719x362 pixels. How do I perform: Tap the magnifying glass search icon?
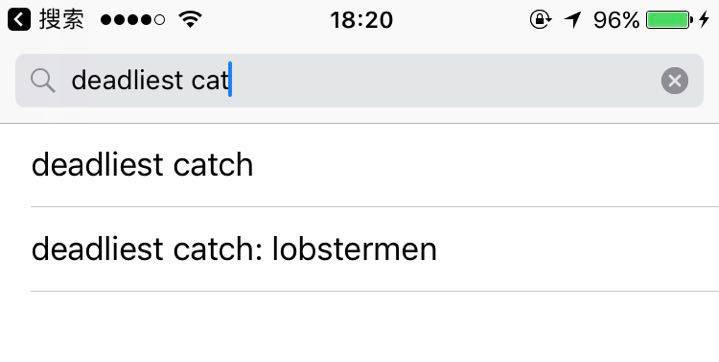click(43, 81)
